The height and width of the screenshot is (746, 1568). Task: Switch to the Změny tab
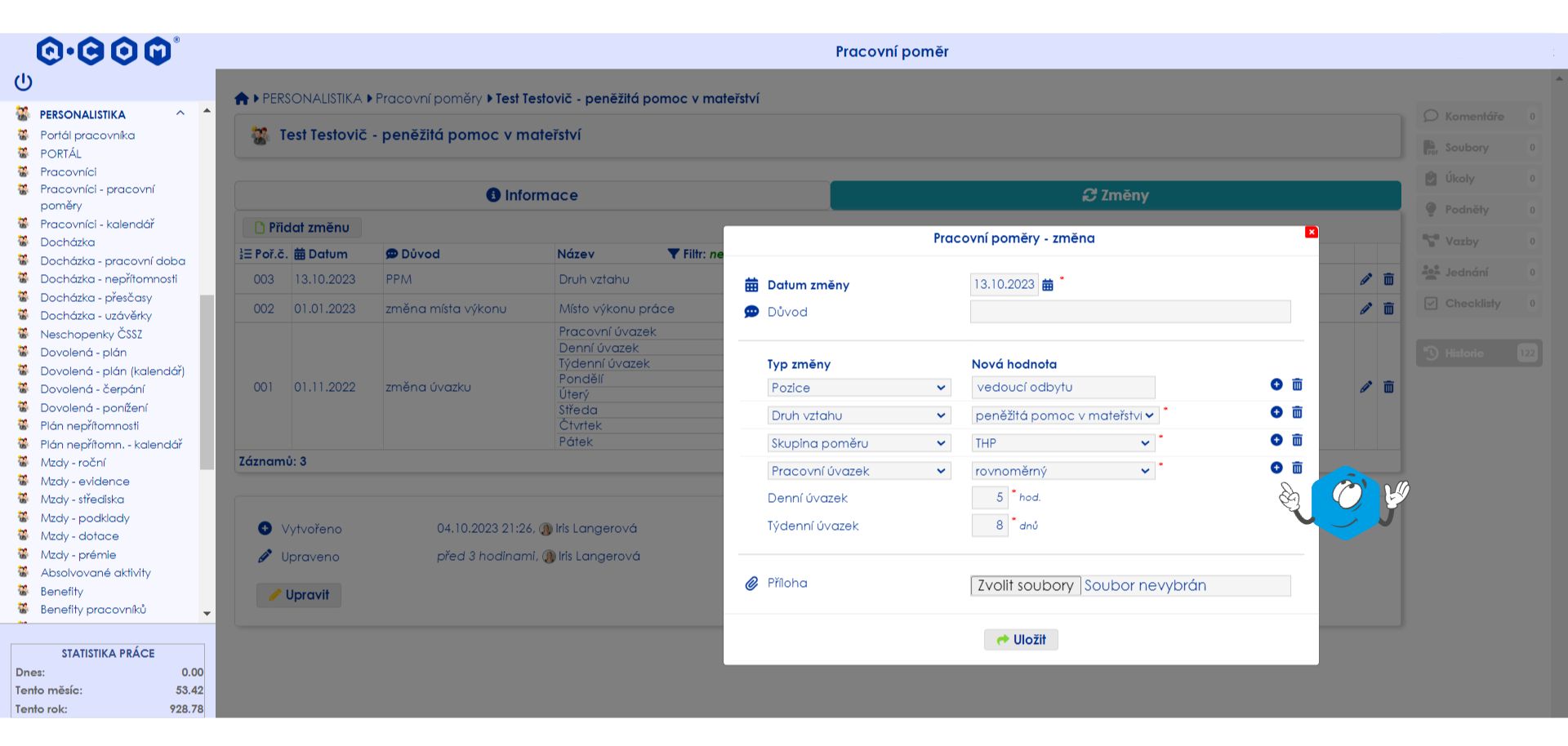pos(1116,195)
